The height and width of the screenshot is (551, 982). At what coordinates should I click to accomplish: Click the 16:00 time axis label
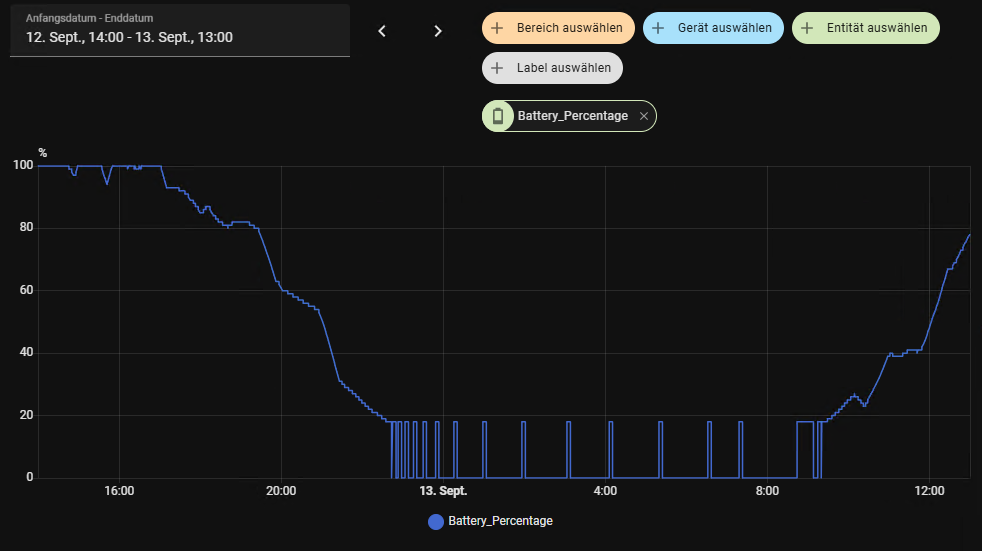click(119, 491)
